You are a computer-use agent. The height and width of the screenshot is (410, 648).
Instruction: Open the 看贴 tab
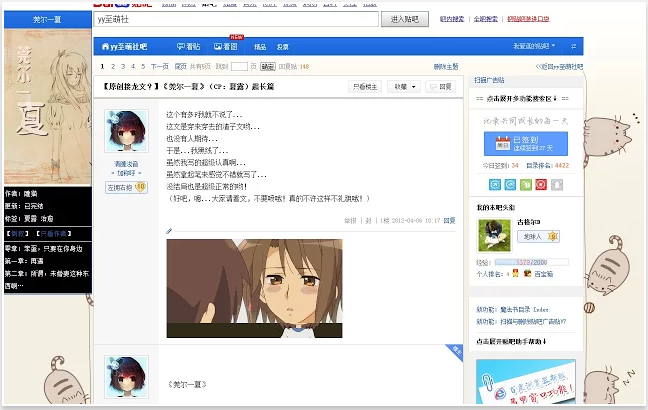[188, 47]
